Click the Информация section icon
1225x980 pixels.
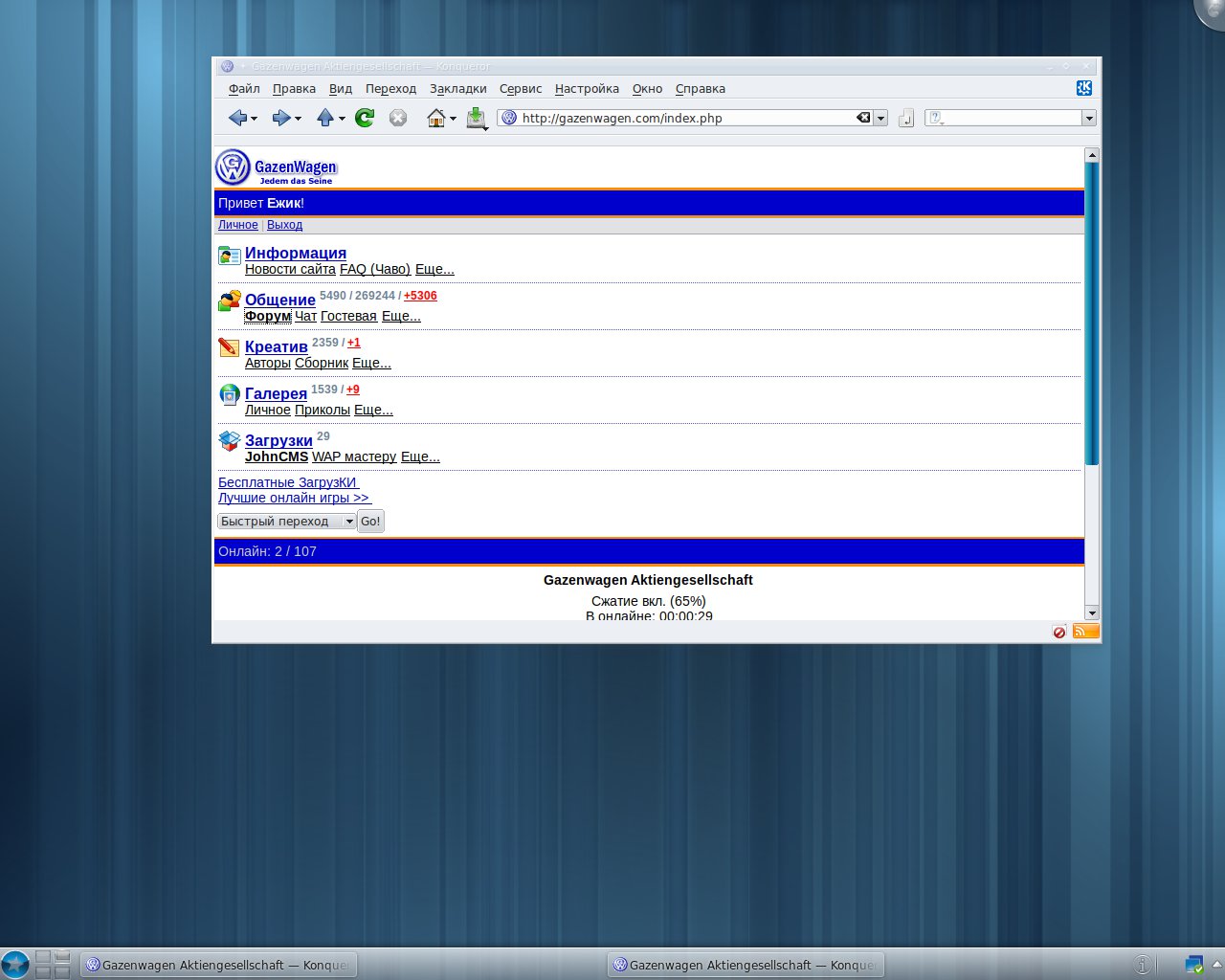click(229, 256)
